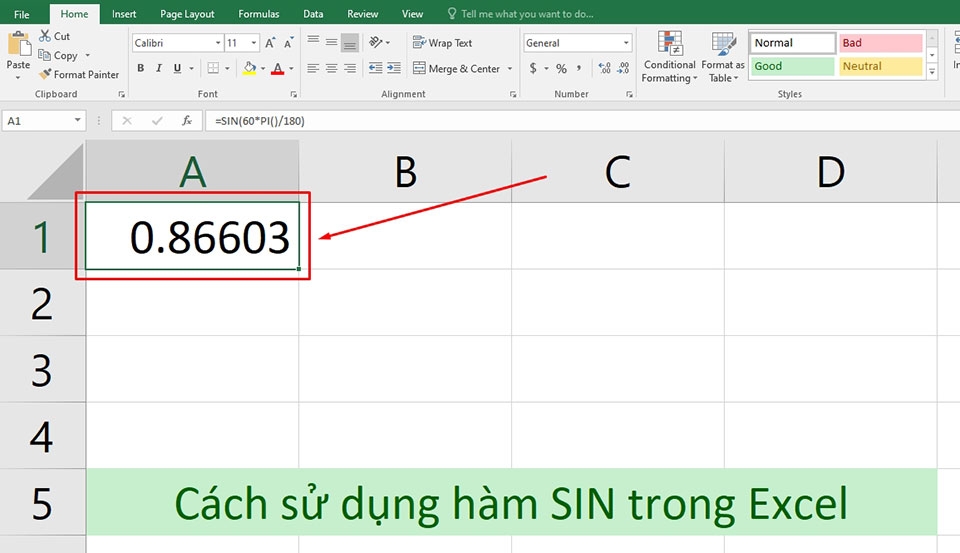Click Tell me what you want search
960x553 pixels.
click(520, 13)
